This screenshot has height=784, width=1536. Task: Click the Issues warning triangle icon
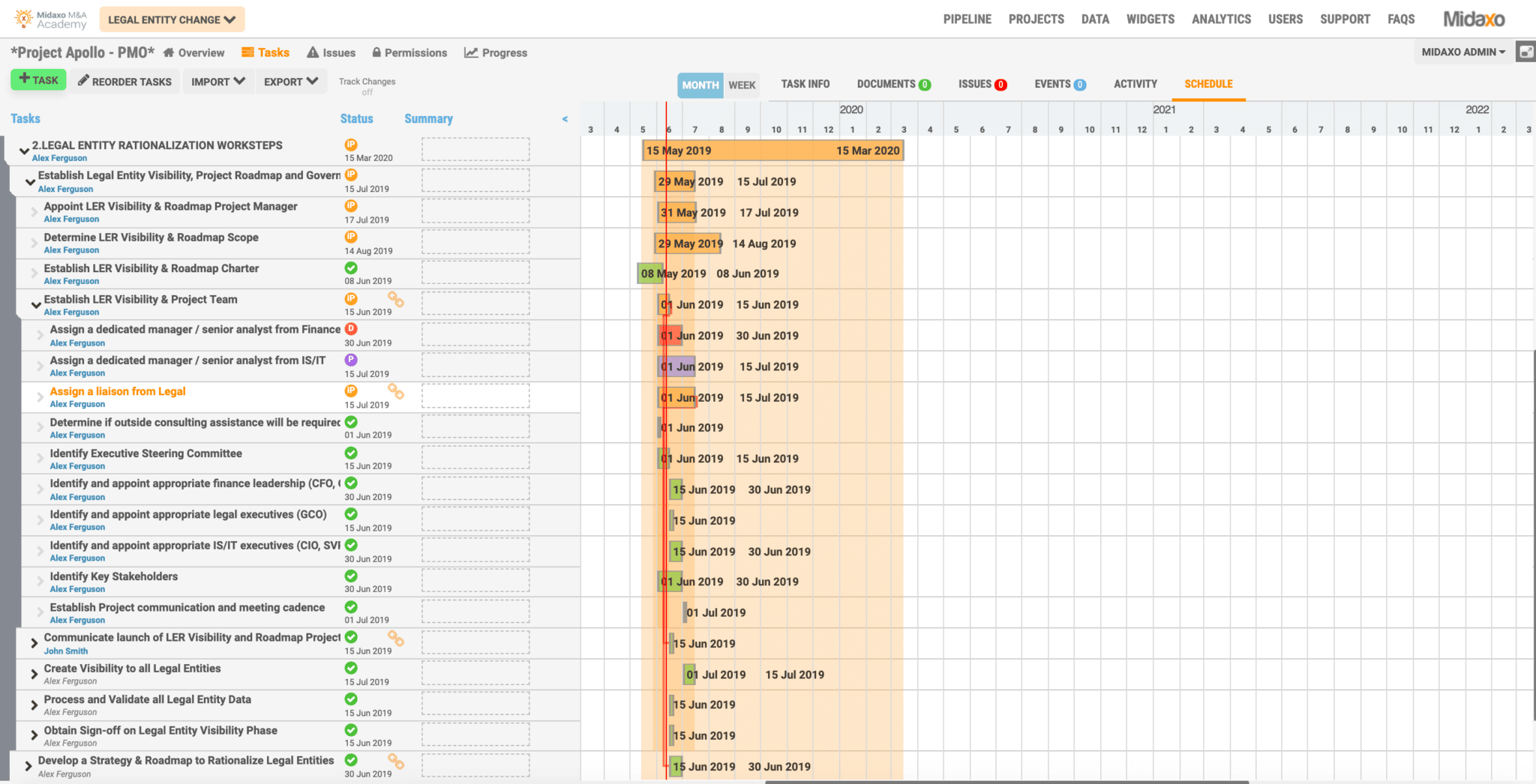point(313,52)
